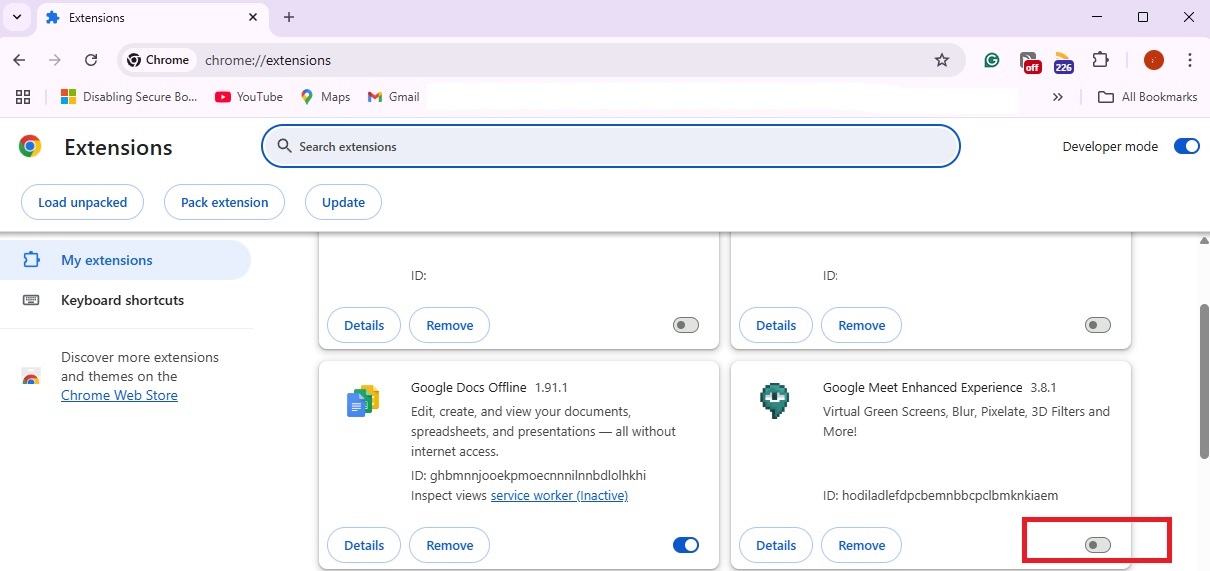
Task: Open the Extensions puzzle-piece menu
Action: point(1100,60)
